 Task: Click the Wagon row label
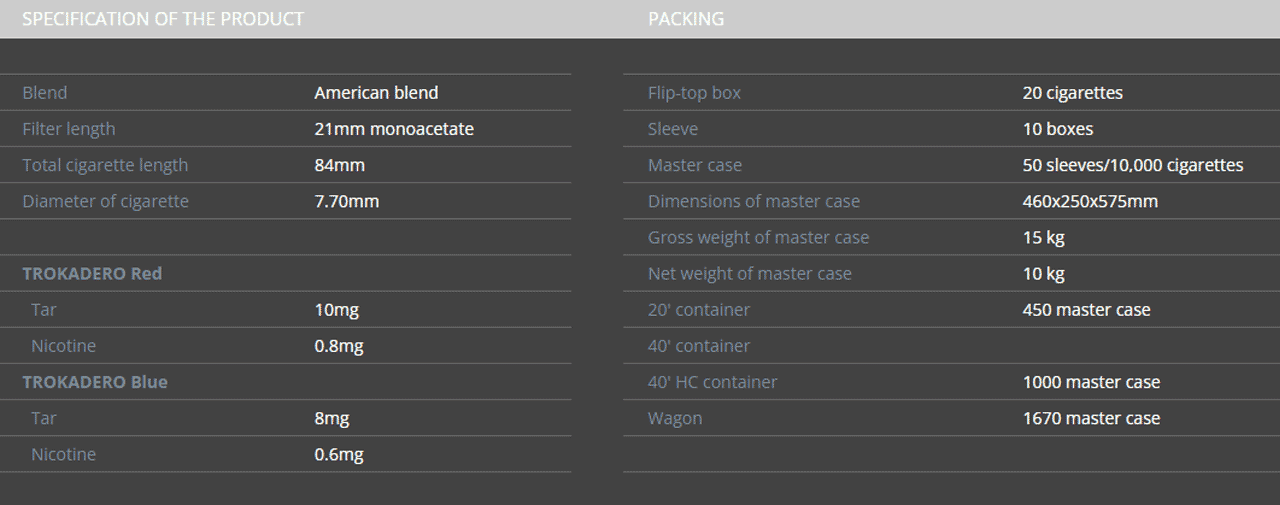675,418
